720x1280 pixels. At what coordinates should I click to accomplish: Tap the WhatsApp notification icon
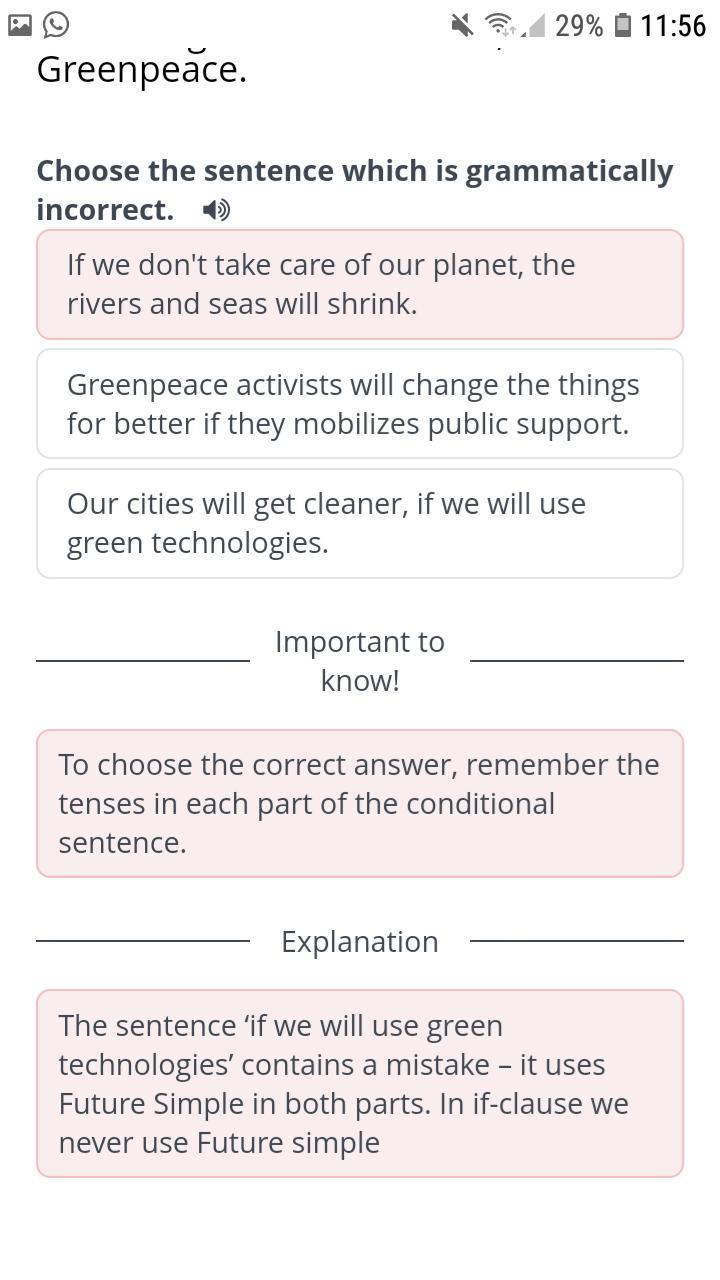(56, 25)
